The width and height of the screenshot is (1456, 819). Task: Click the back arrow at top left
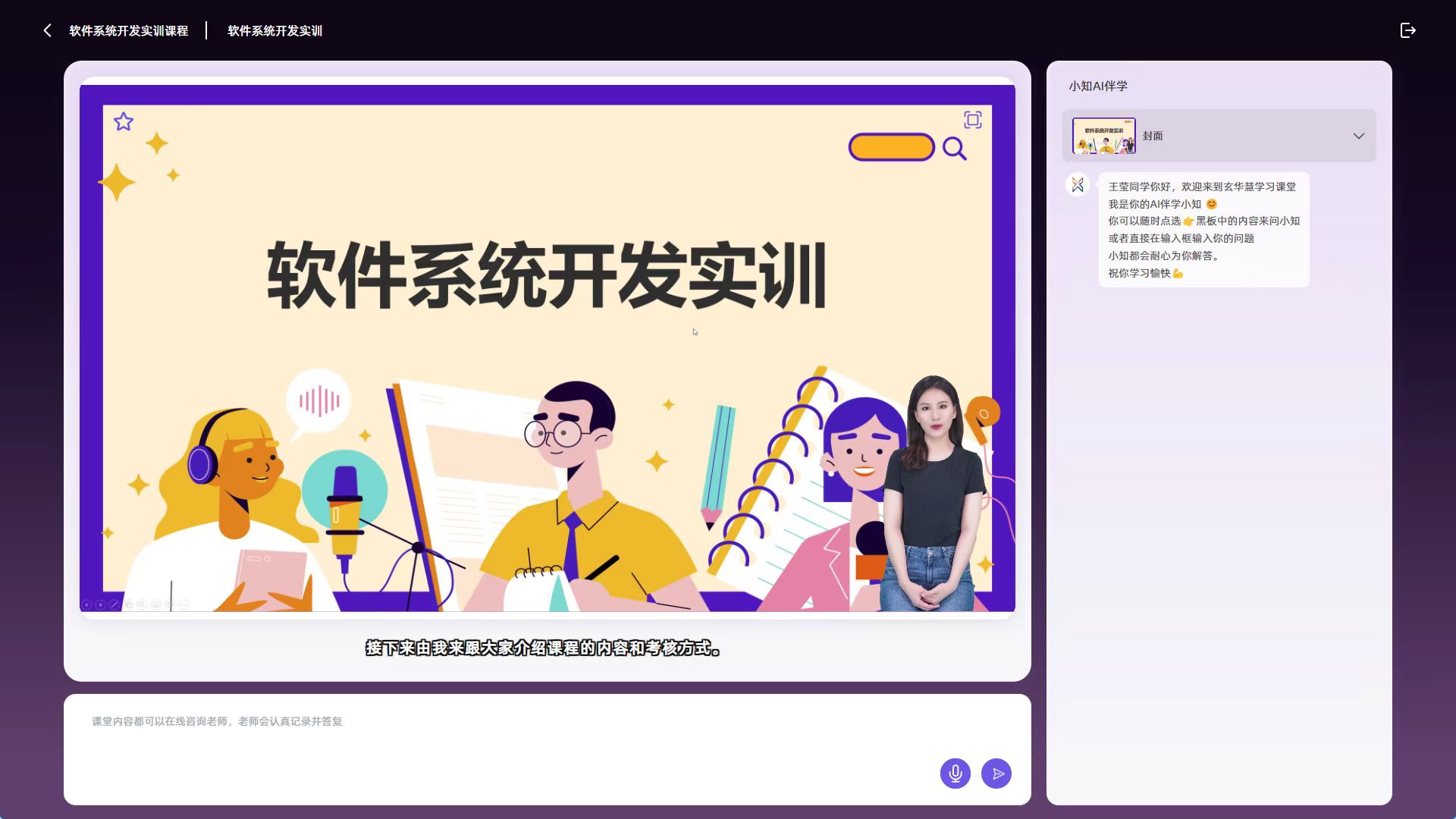click(x=47, y=30)
